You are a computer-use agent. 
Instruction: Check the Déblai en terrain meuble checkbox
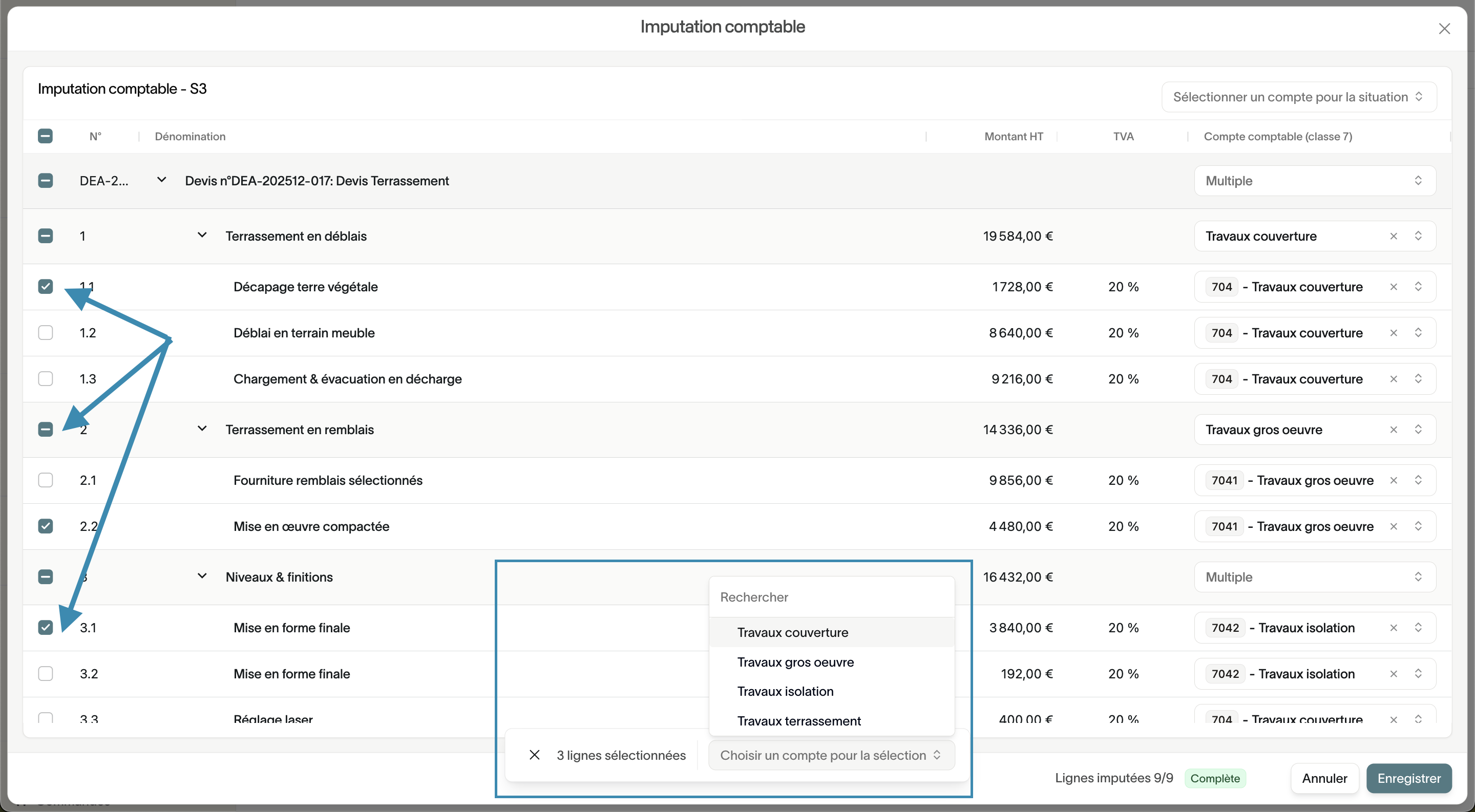tap(45, 332)
